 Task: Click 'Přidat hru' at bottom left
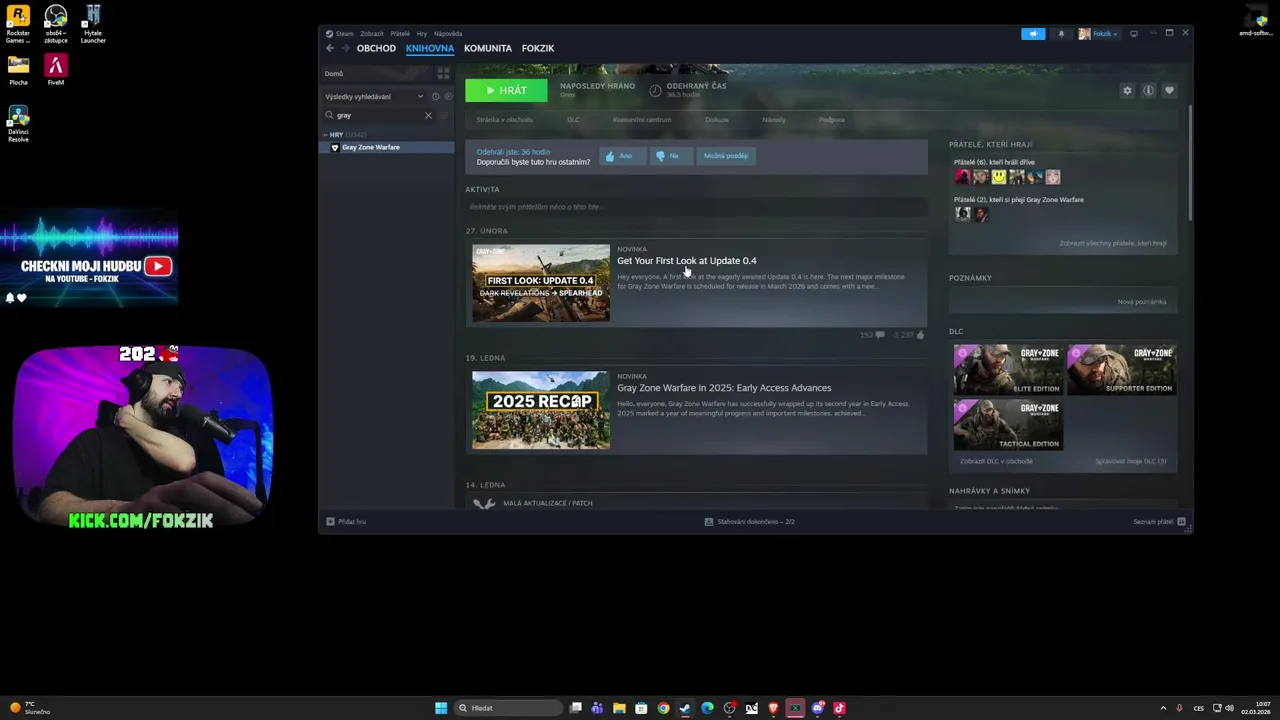coord(346,522)
